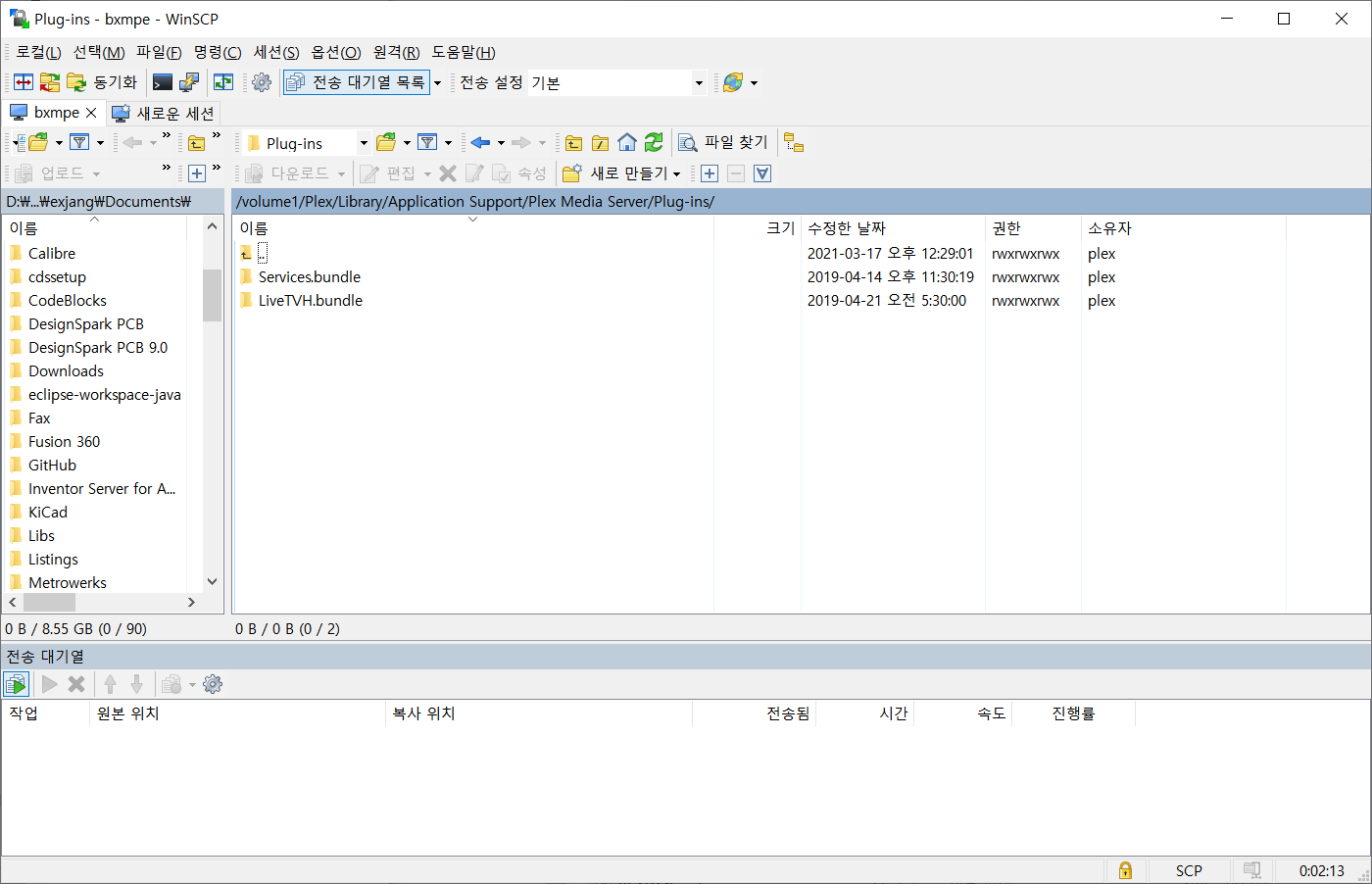Open preferences gear in main toolbar

262,82
